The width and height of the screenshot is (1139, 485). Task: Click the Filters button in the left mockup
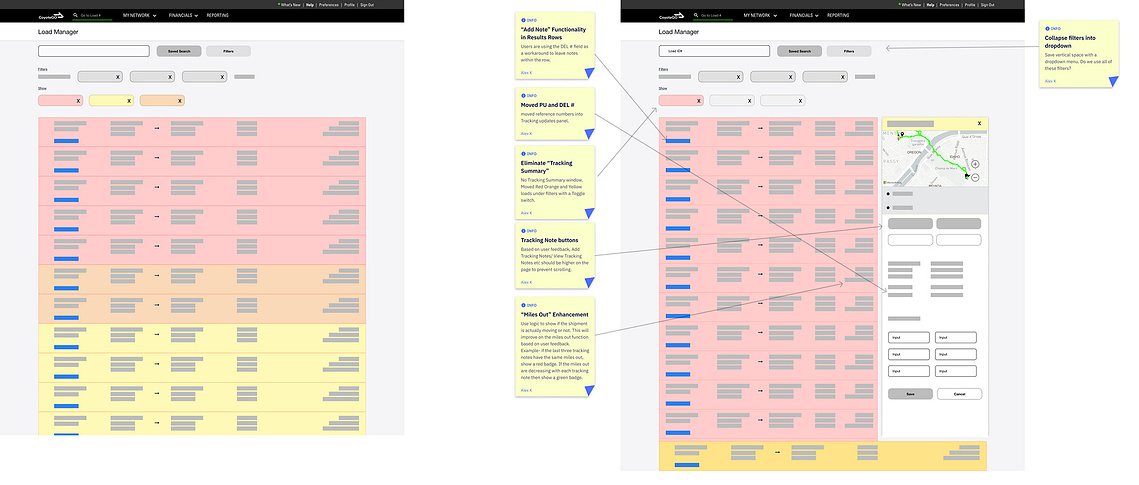tap(228, 52)
